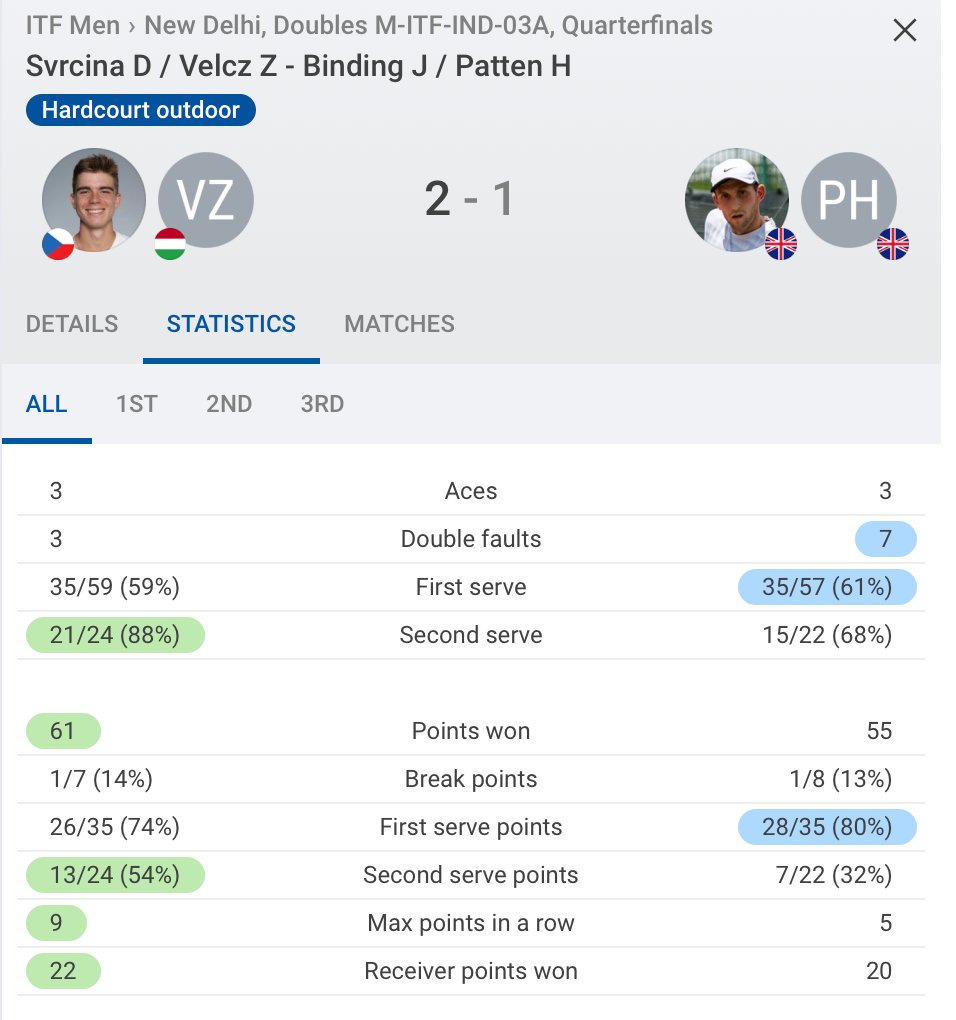This screenshot has width=956, height=1020.
Task: View 1st set statistics
Action: pyautogui.click(x=137, y=404)
